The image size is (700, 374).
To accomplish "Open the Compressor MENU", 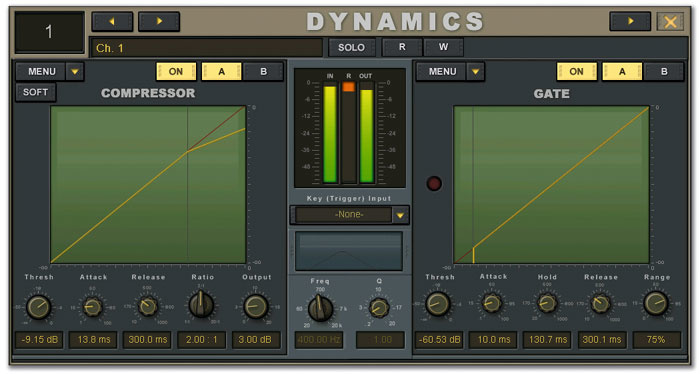I will coord(42,71).
